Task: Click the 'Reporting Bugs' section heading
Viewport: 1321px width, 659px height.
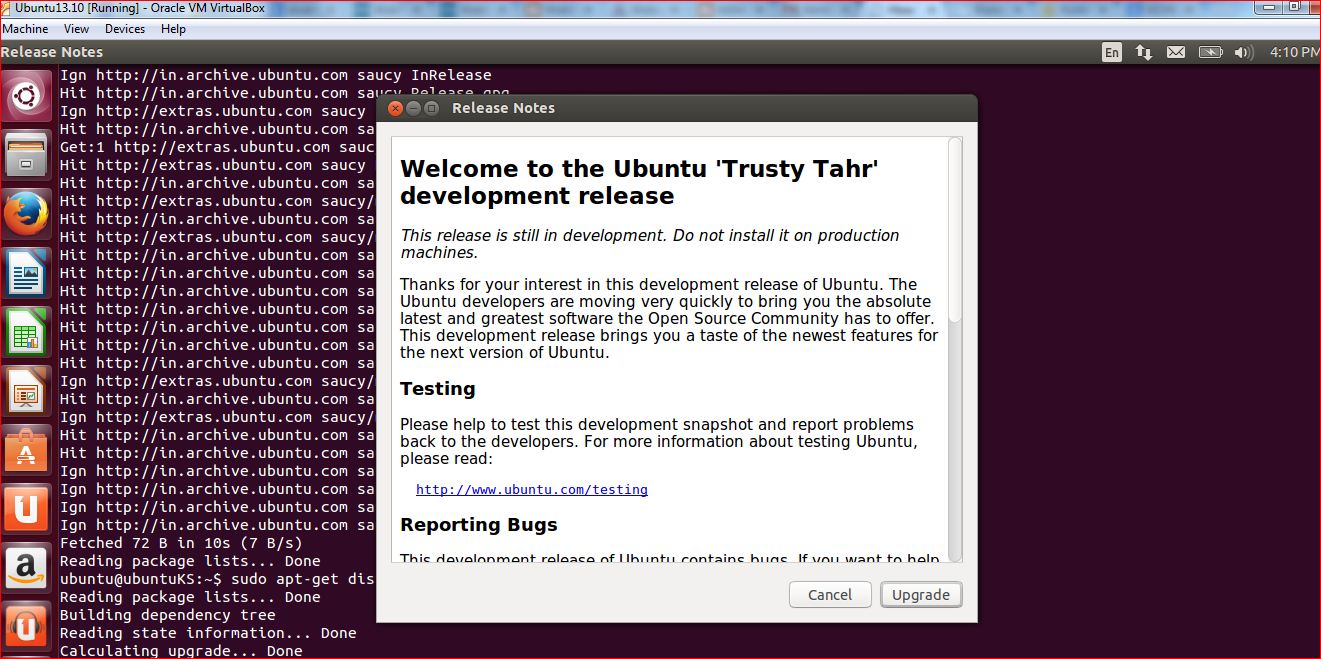Action: [x=479, y=525]
